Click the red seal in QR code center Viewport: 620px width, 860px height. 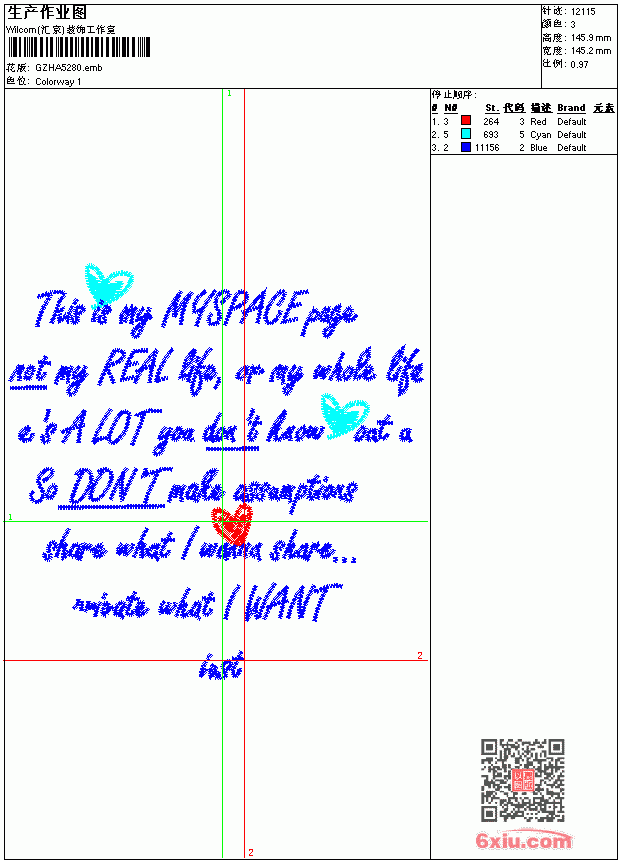[523, 780]
